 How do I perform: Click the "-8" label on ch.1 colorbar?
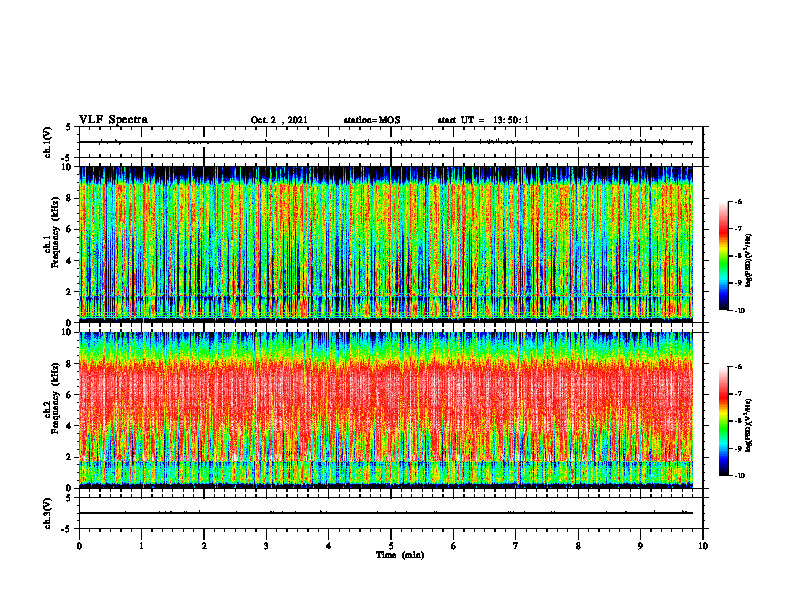pos(738,256)
